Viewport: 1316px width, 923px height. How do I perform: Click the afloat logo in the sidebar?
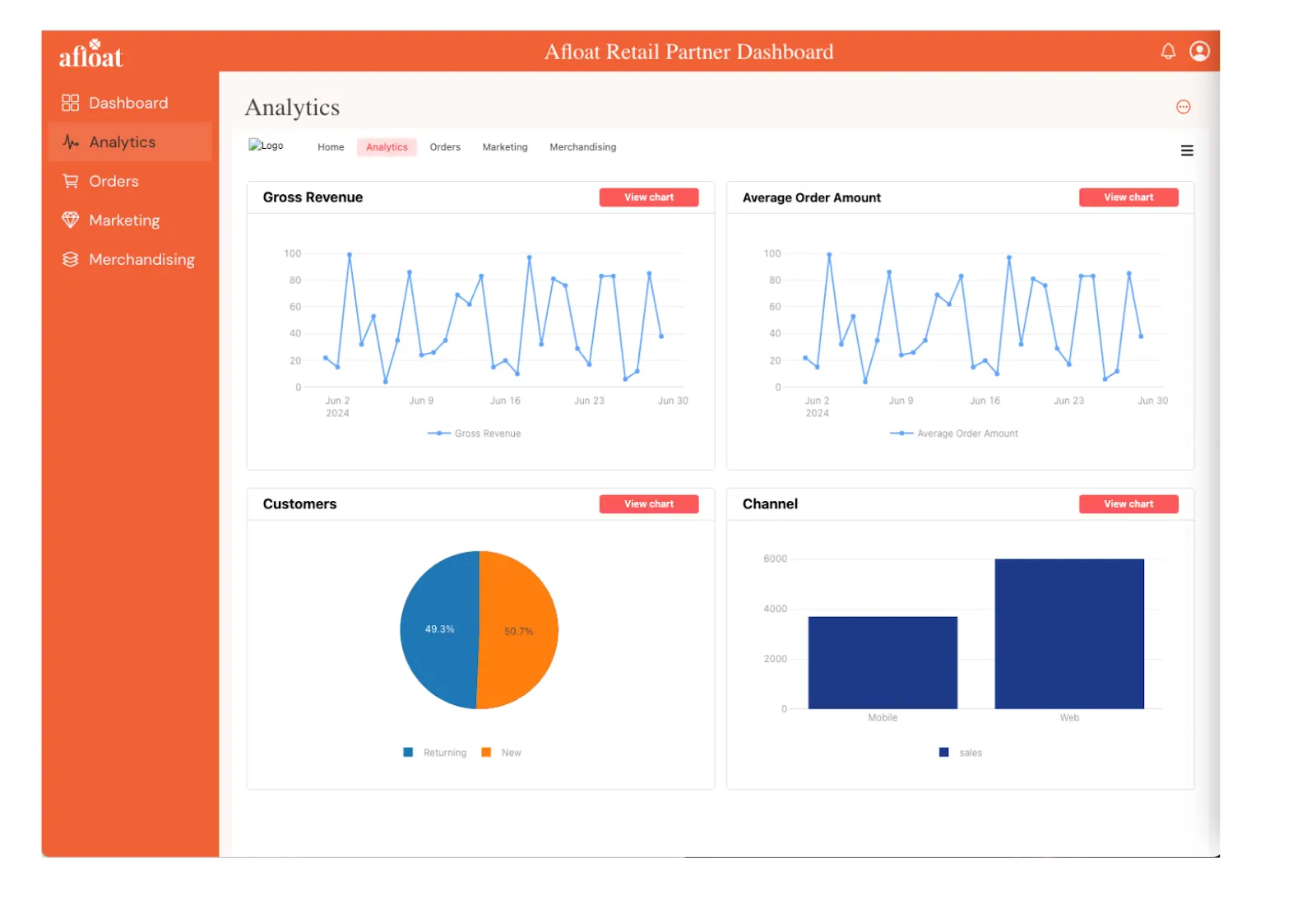(x=90, y=53)
